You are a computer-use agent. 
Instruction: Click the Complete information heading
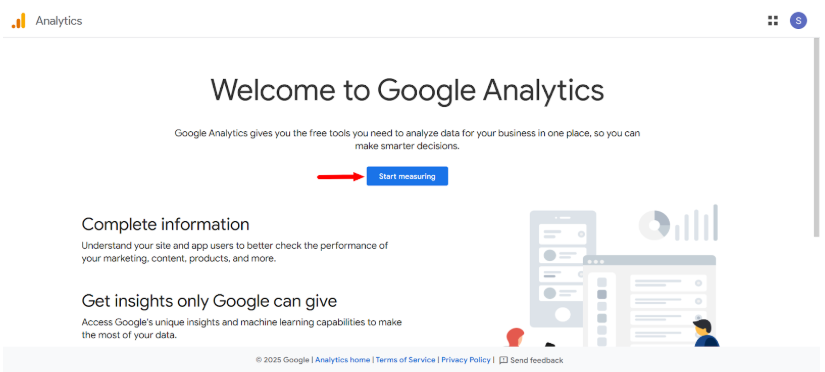(165, 224)
